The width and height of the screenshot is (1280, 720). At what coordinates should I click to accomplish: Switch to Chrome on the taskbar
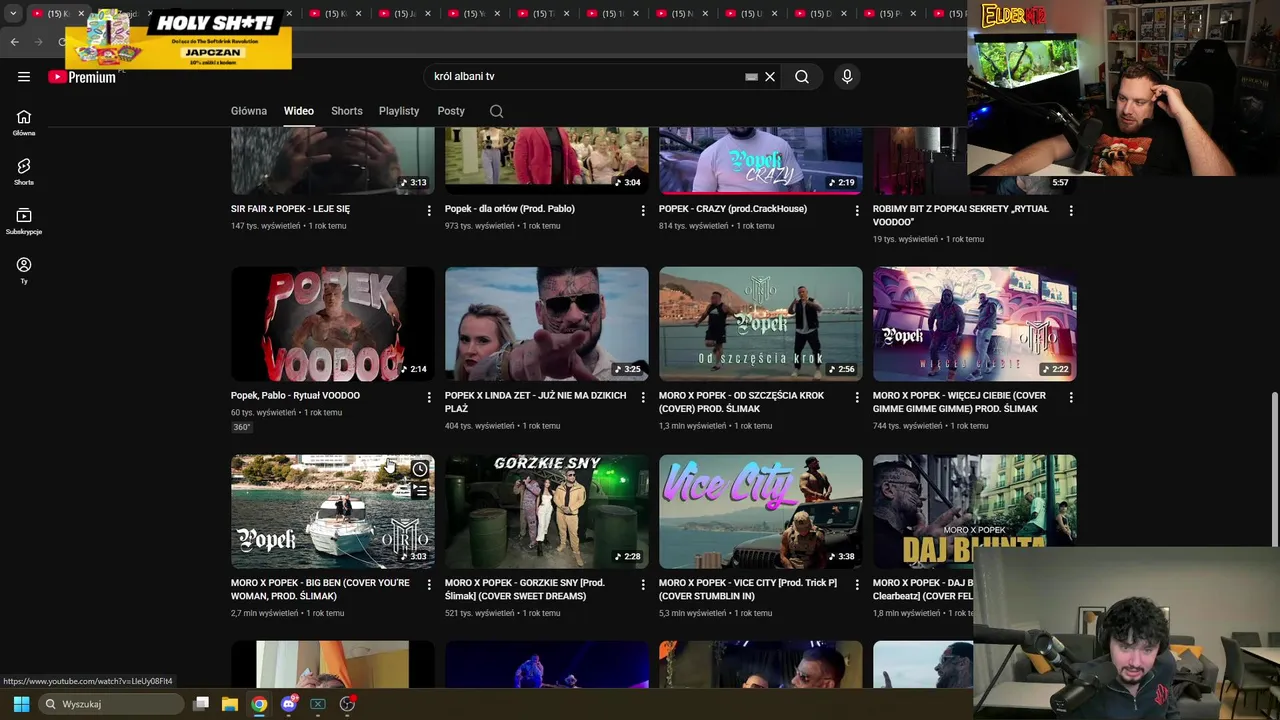(x=259, y=704)
